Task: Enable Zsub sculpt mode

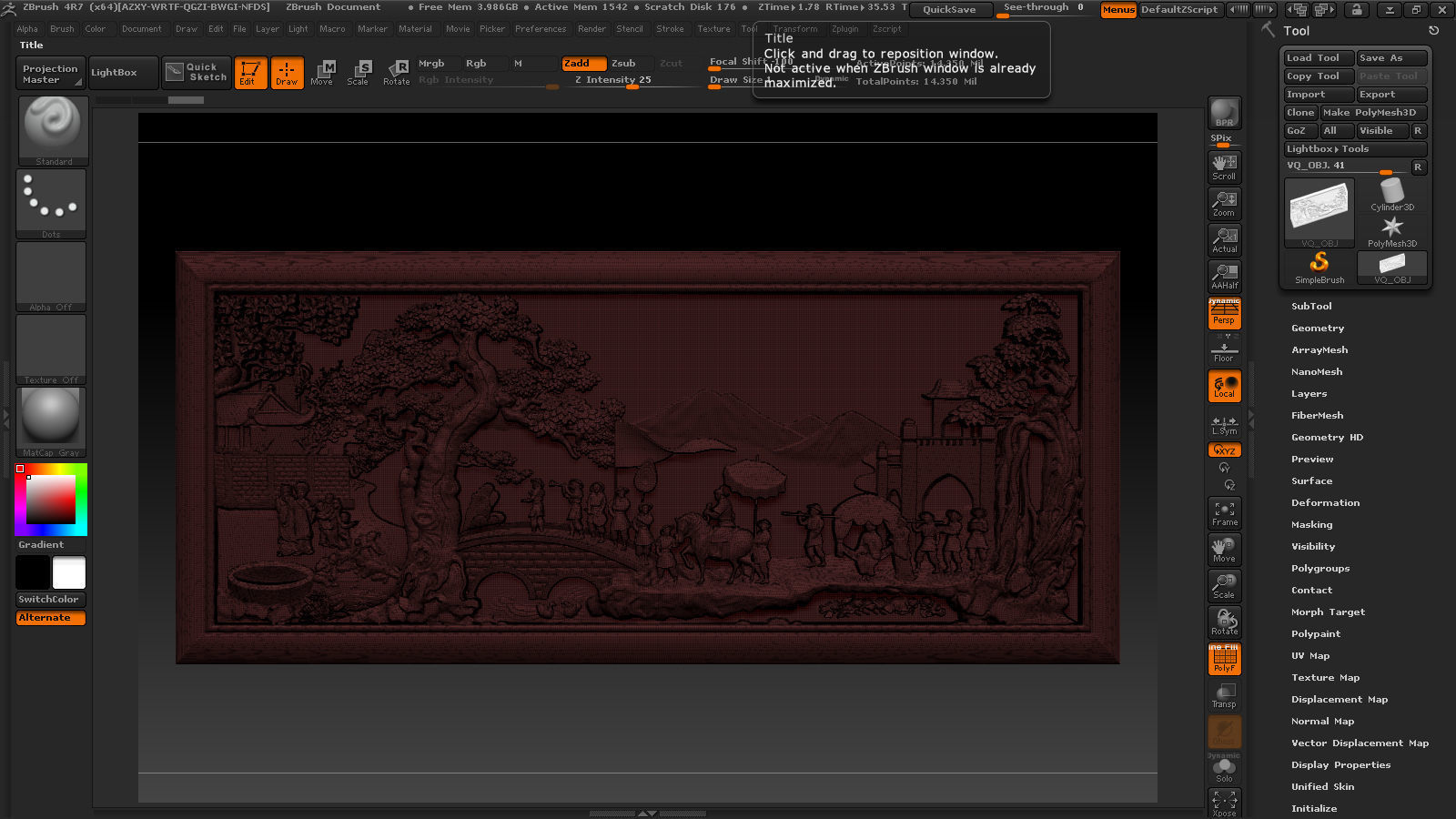Action: pyautogui.click(x=630, y=64)
